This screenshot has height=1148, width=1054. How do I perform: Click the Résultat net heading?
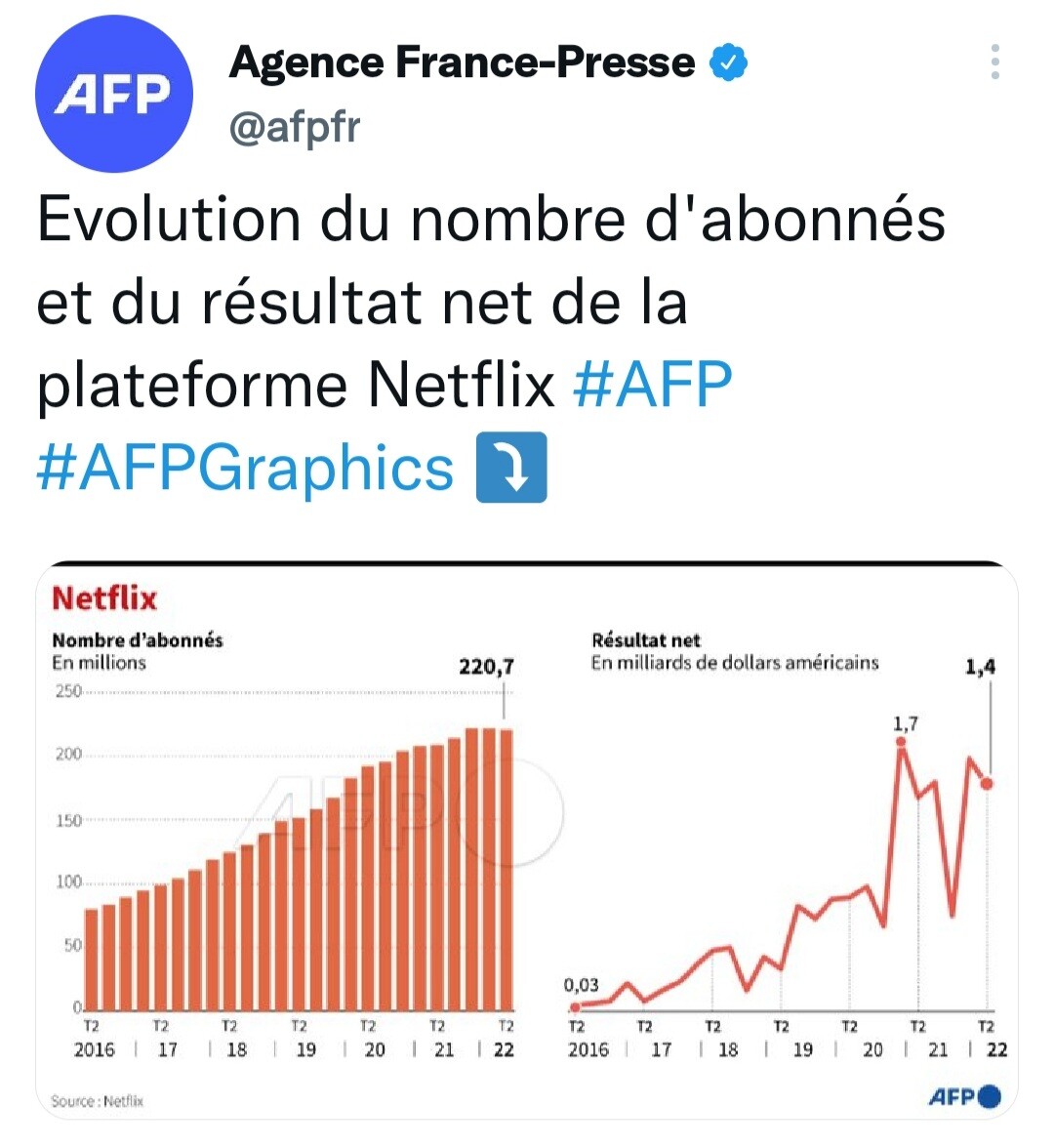click(x=646, y=640)
